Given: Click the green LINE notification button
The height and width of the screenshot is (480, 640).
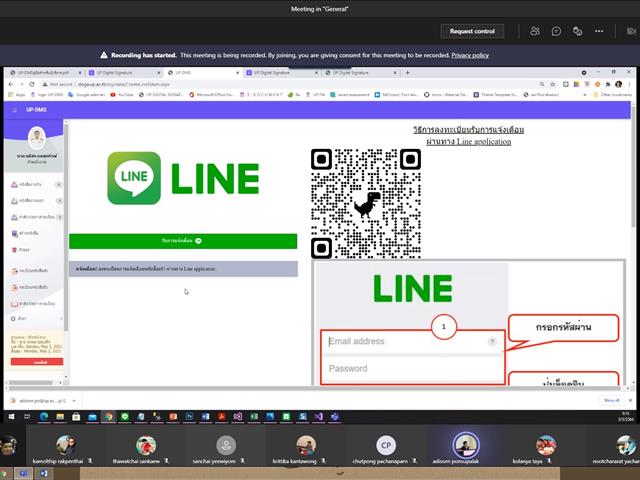Looking at the screenshot, I should click(x=183, y=241).
